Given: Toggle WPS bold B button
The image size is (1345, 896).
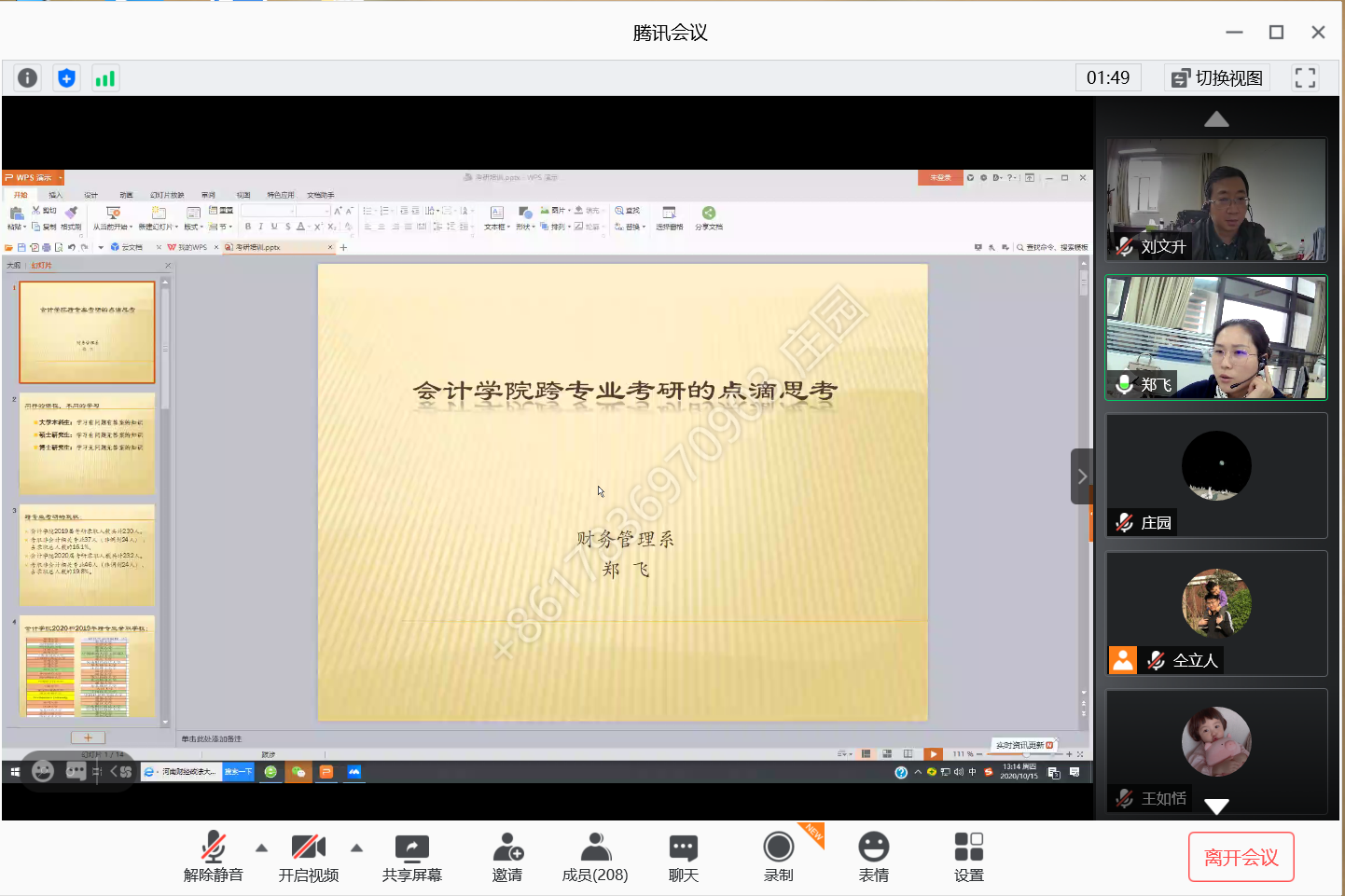Looking at the screenshot, I should point(248,227).
